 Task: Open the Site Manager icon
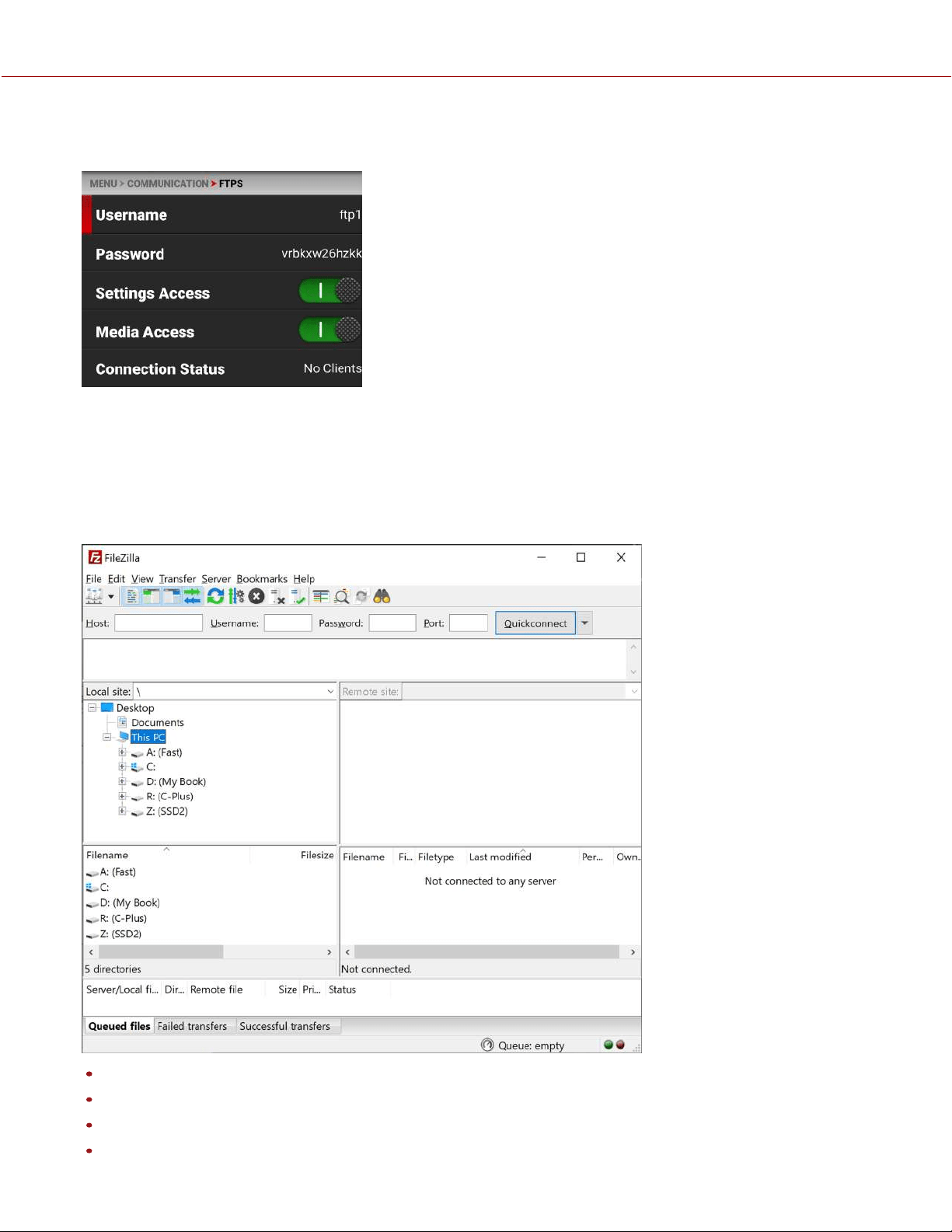[x=94, y=596]
